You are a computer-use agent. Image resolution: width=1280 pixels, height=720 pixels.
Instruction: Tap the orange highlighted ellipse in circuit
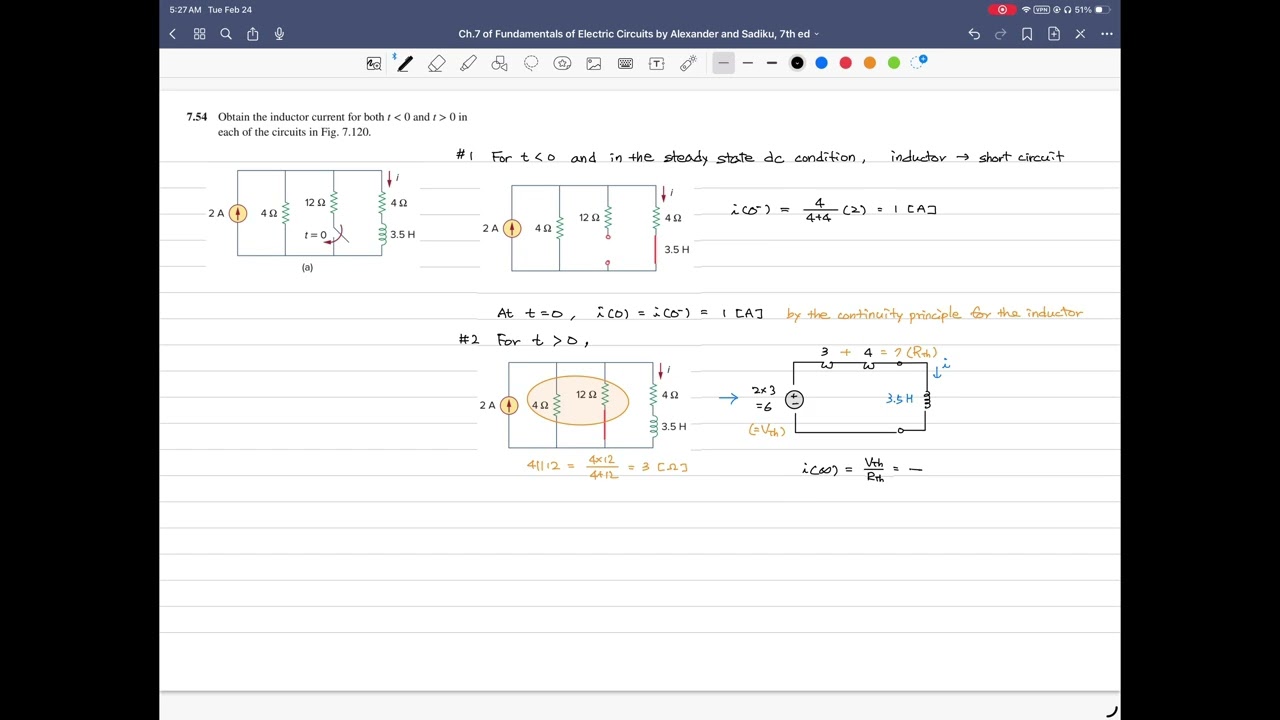578,400
